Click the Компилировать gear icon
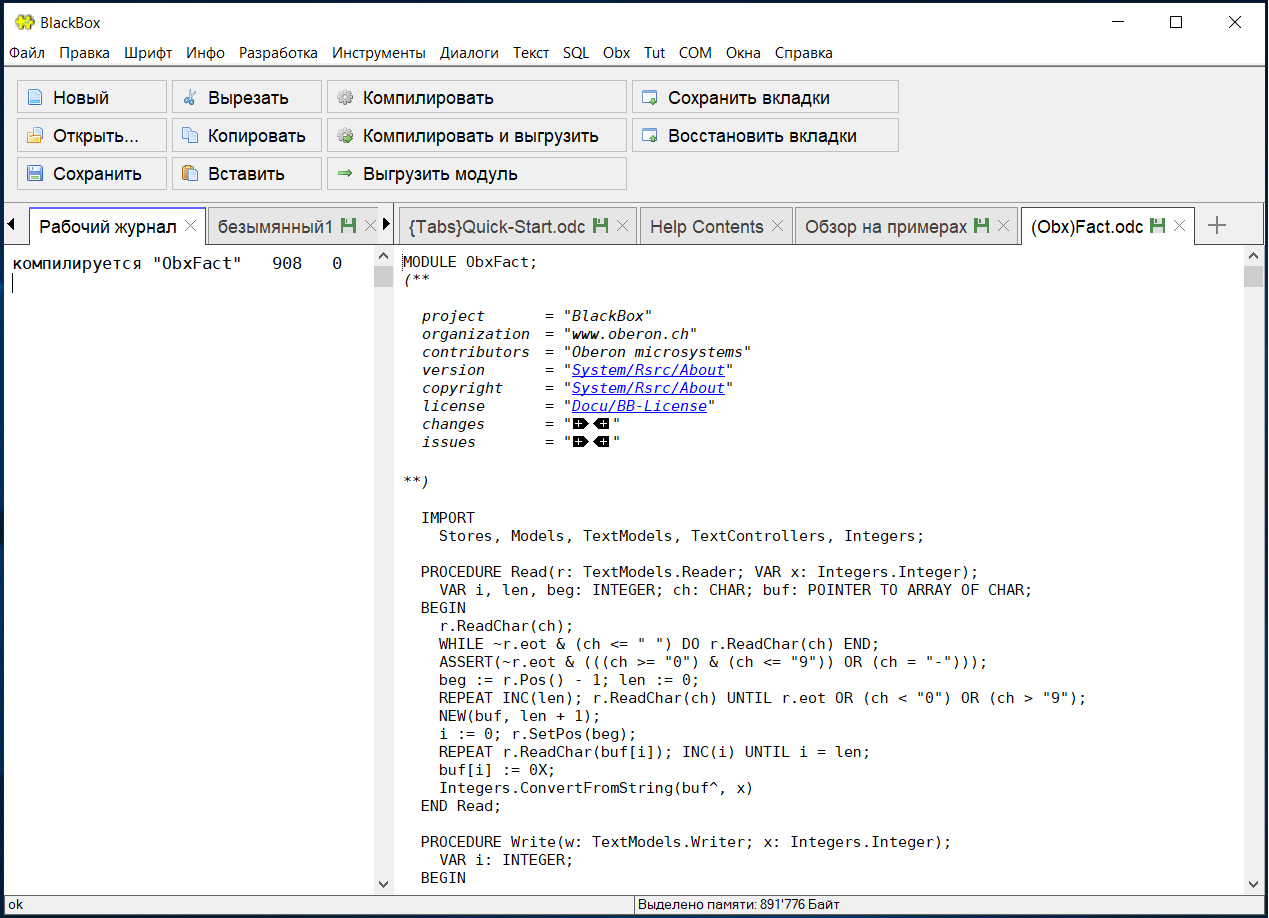The height and width of the screenshot is (918, 1269). 345,98
